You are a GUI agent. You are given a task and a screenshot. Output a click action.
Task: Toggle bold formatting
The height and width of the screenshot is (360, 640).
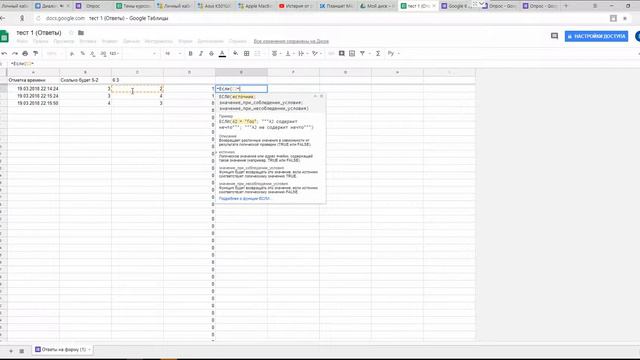190,53
